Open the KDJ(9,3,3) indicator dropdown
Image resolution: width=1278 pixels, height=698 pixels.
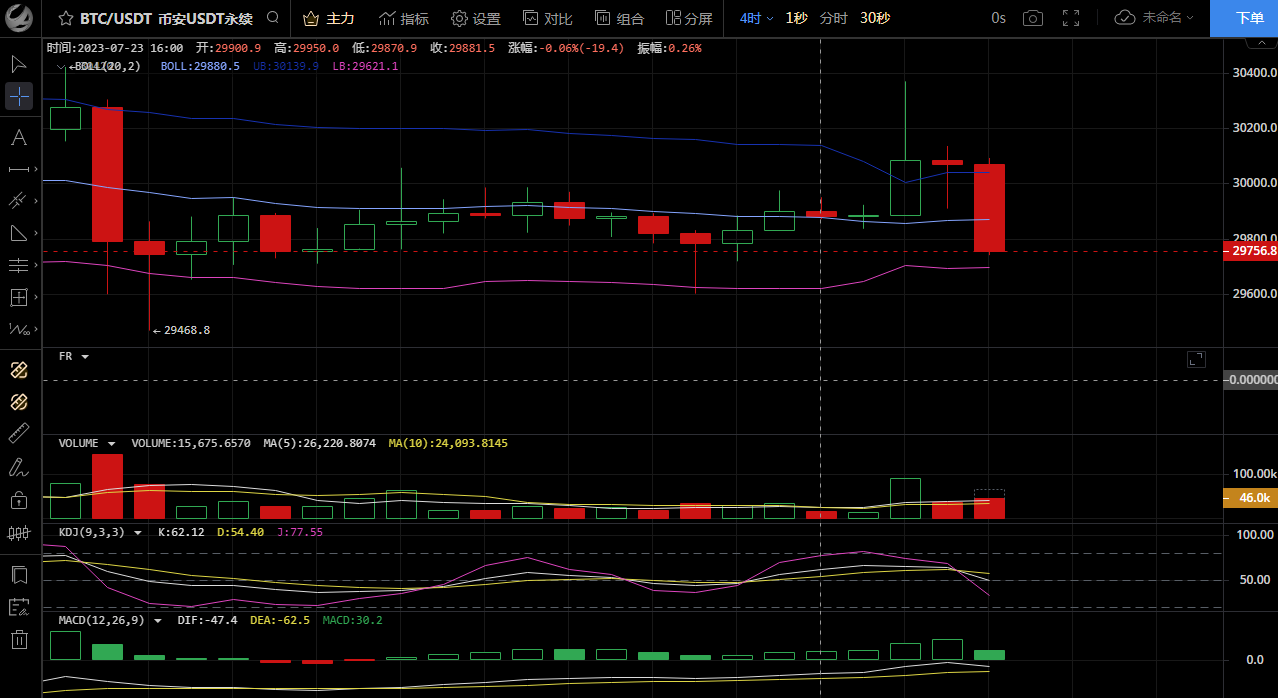(138, 533)
